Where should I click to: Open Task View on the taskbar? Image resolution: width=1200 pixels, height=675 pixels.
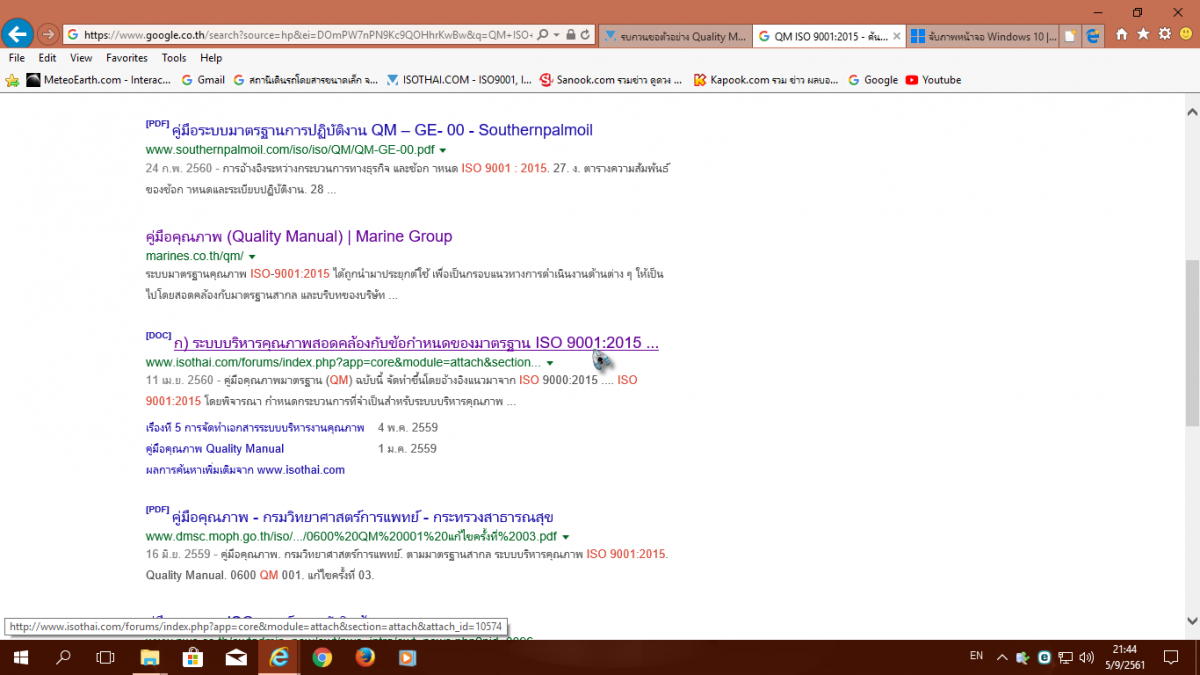pos(105,657)
